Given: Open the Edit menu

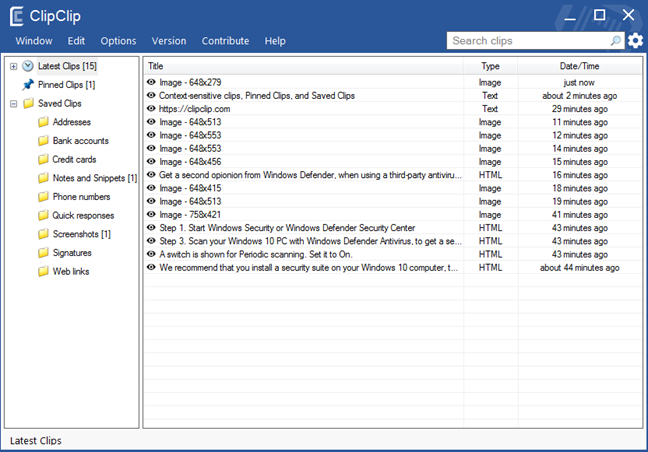Looking at the screenshot, I should point(76,41).
